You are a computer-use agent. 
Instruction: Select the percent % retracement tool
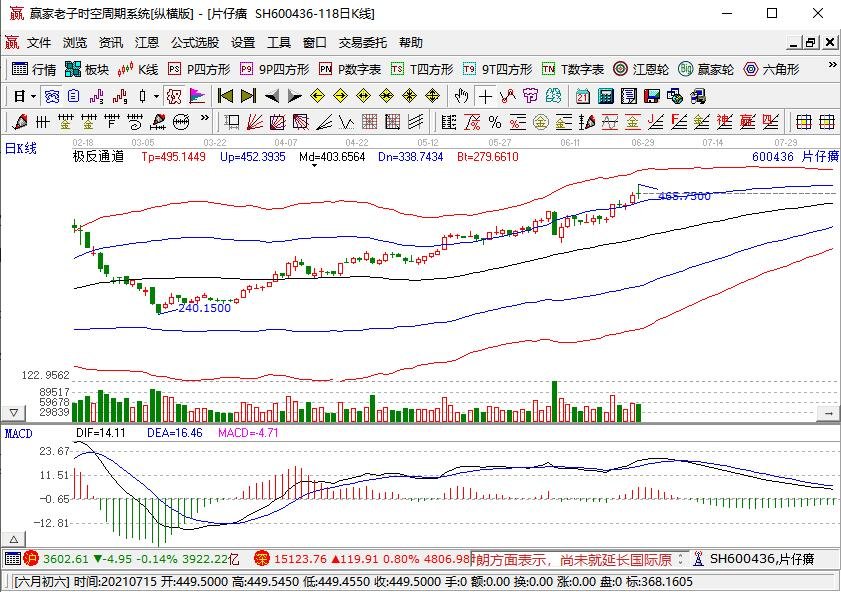pos(495,122)
